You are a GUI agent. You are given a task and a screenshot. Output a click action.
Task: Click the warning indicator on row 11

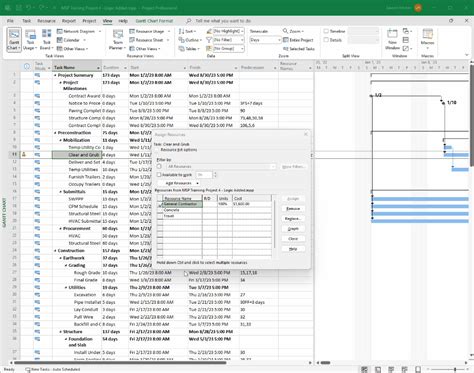pos(24,155)
